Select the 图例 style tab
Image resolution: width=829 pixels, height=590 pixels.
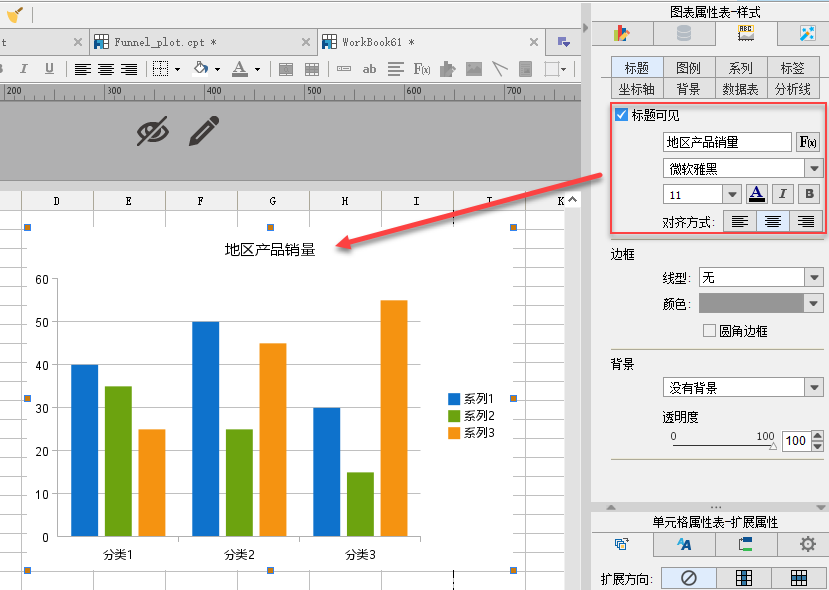pos(688,68)
